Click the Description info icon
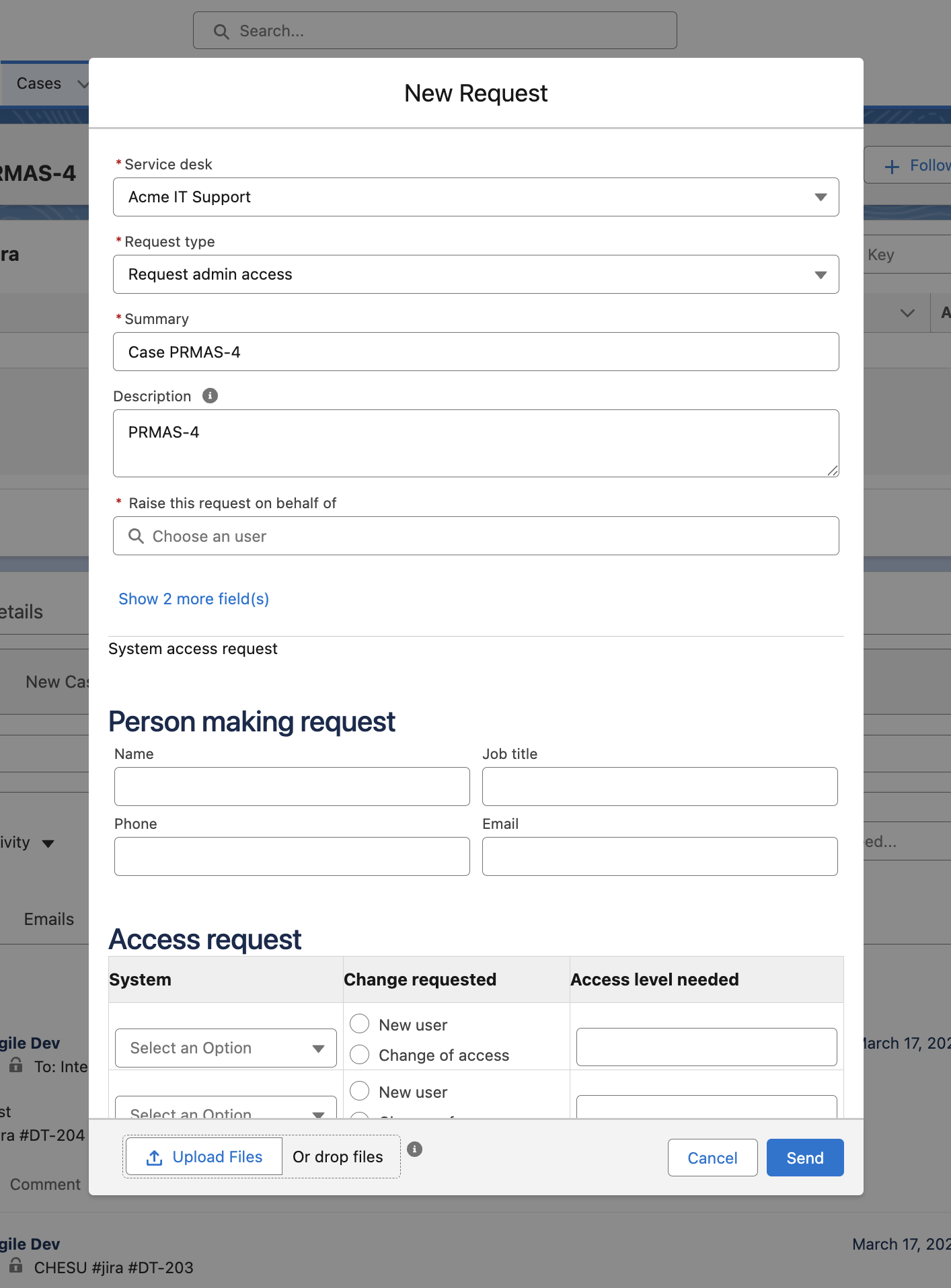The image size is (951, 1288). pyautogui.click(x=210, y=396)
